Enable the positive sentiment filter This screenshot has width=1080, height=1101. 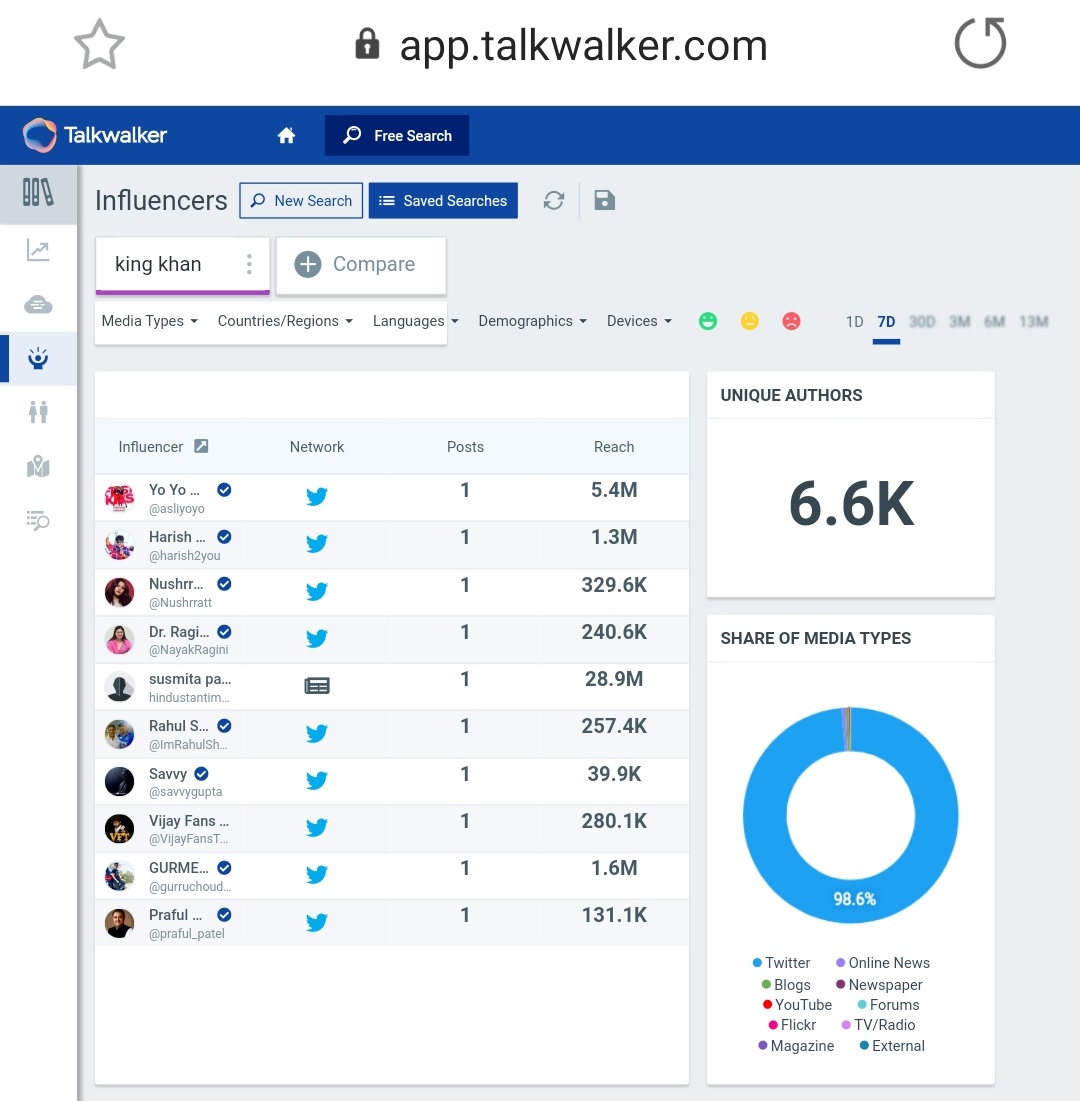[708, 321]
